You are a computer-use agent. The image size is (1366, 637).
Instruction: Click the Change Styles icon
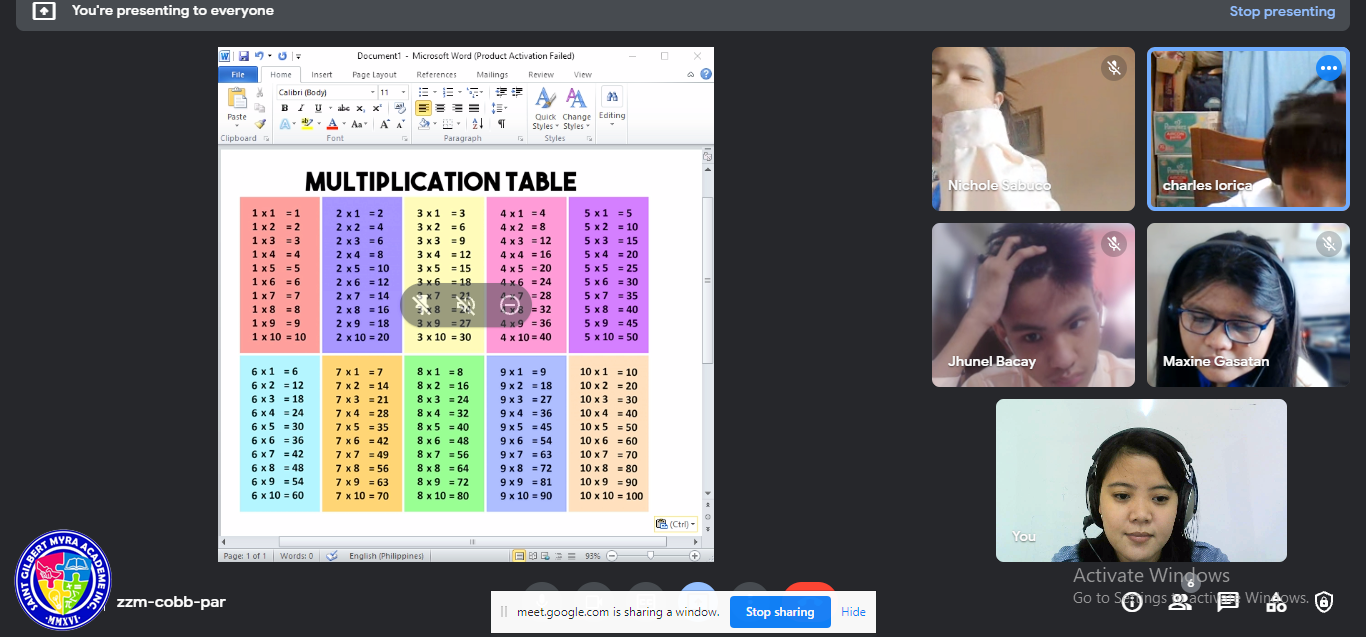pyautogui.click(x=576, y=98)
